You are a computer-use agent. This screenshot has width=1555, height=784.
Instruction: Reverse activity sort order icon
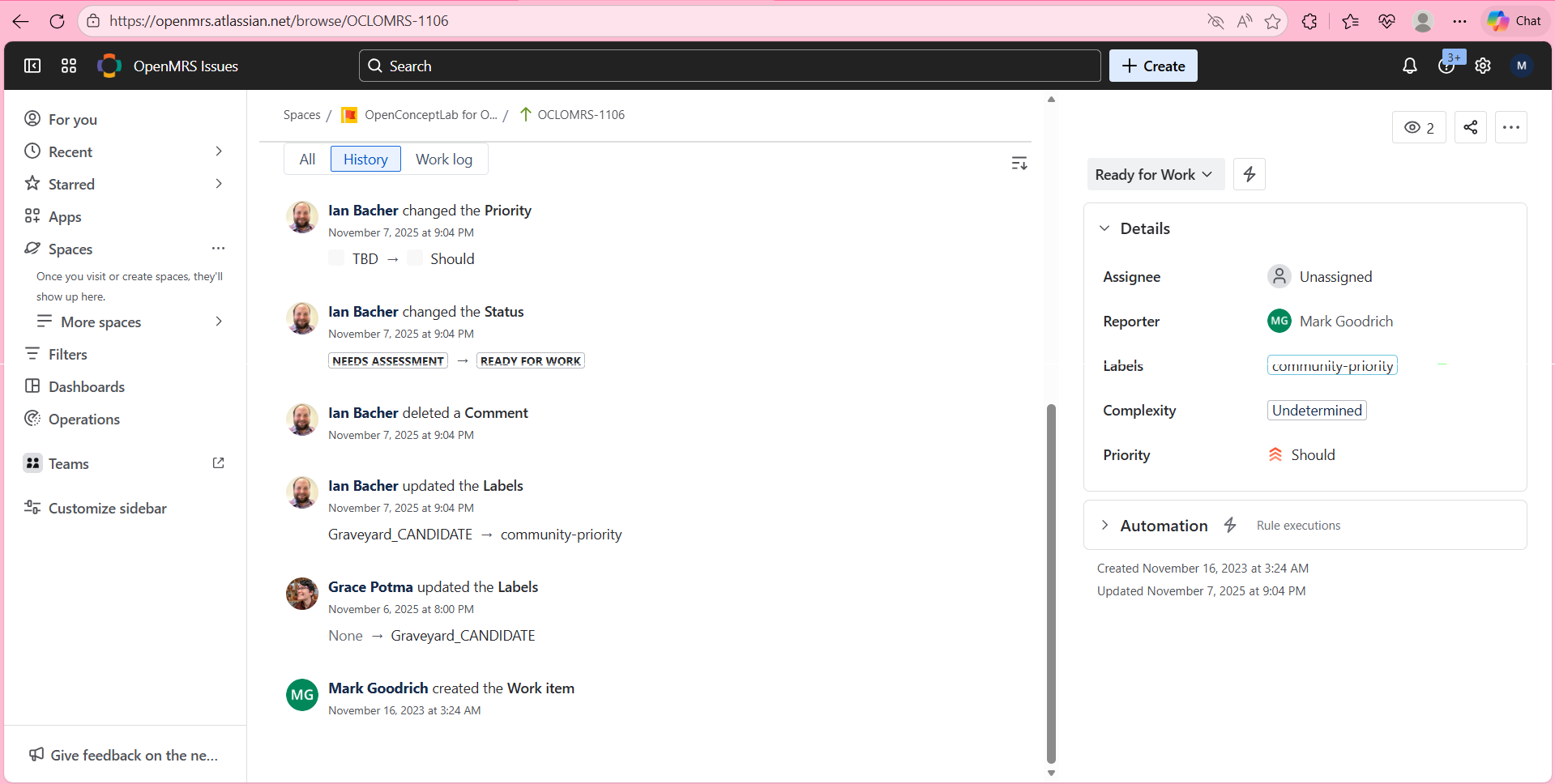1019,164
